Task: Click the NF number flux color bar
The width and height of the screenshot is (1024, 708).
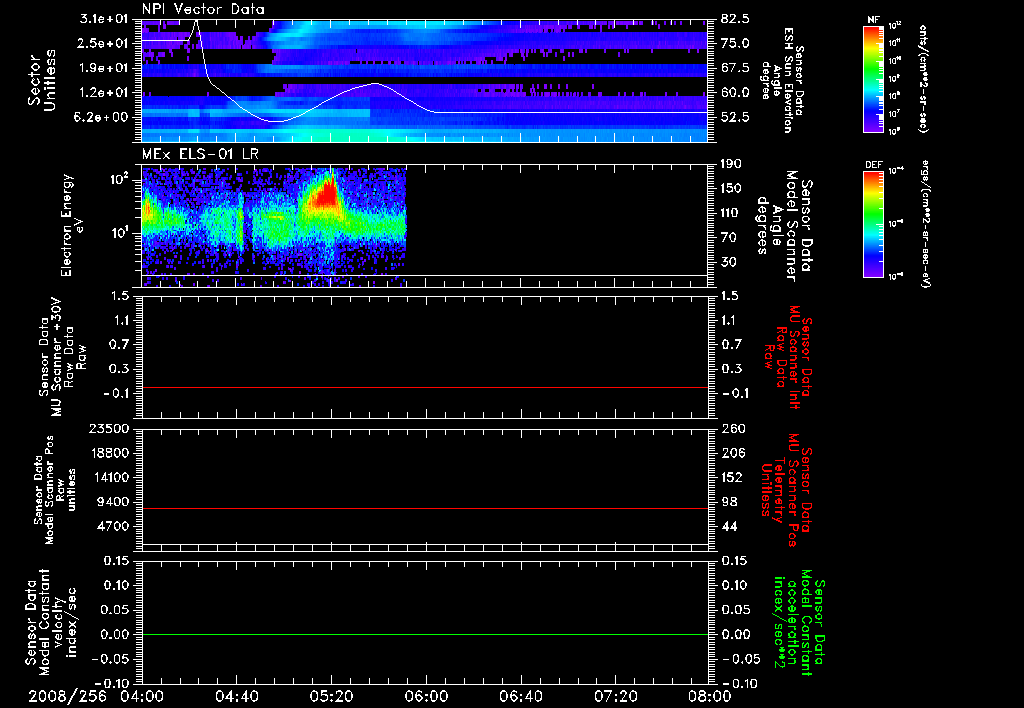Action: (874, 78)
